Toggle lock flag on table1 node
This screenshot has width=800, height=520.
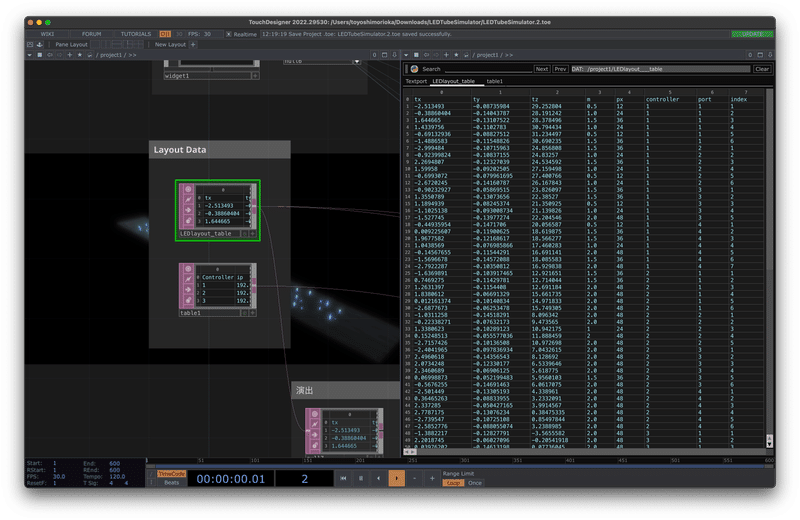(x=188, y=301)
